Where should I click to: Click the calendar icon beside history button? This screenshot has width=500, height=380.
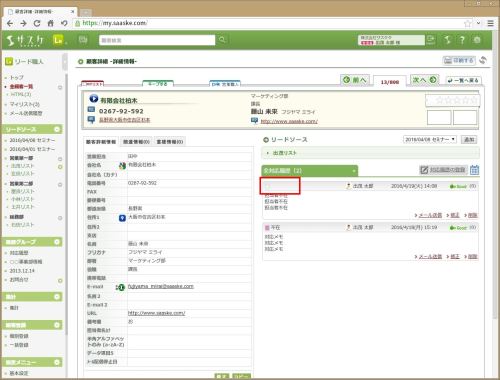(474, 170)
